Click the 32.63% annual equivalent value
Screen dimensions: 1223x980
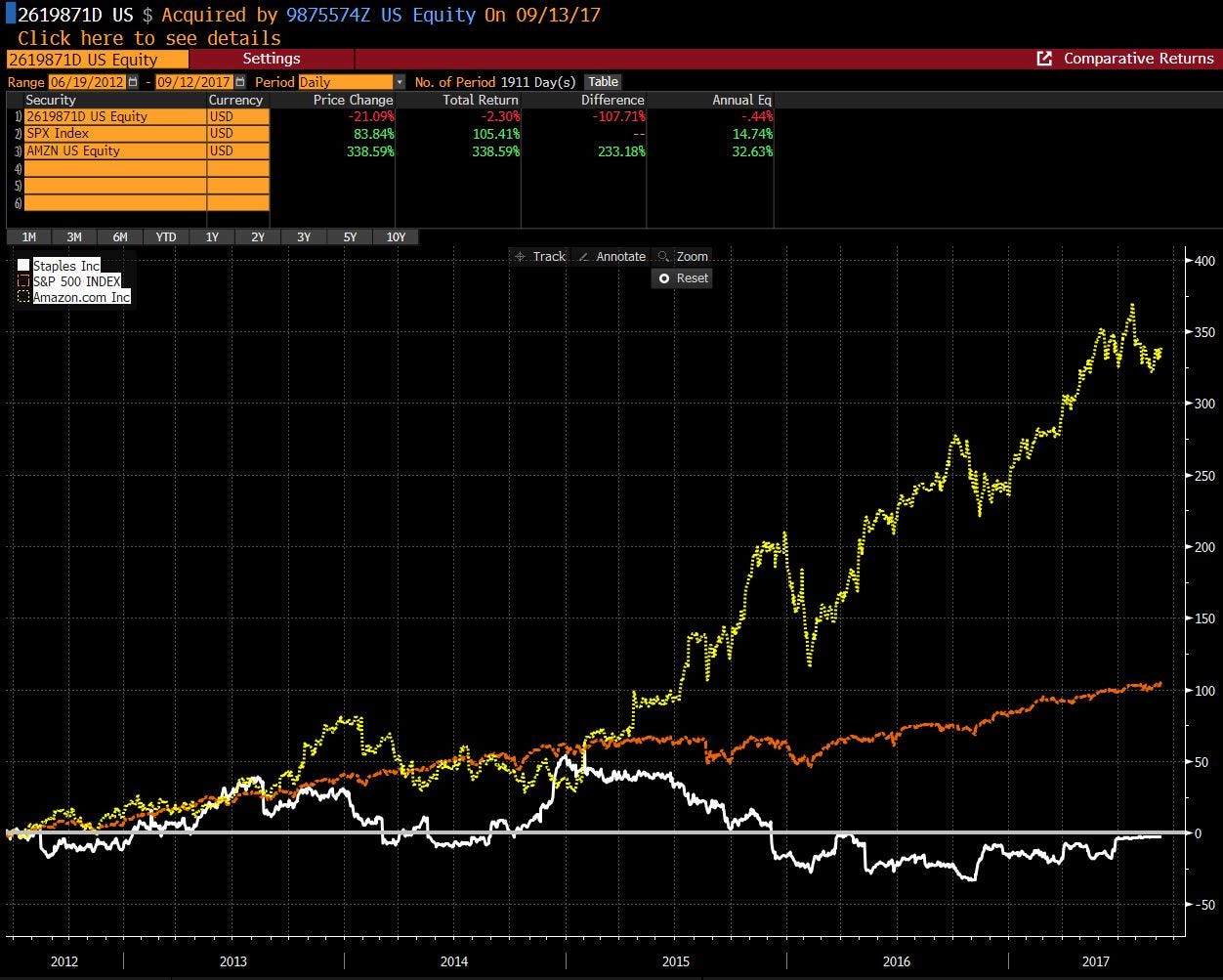(752, 150)
